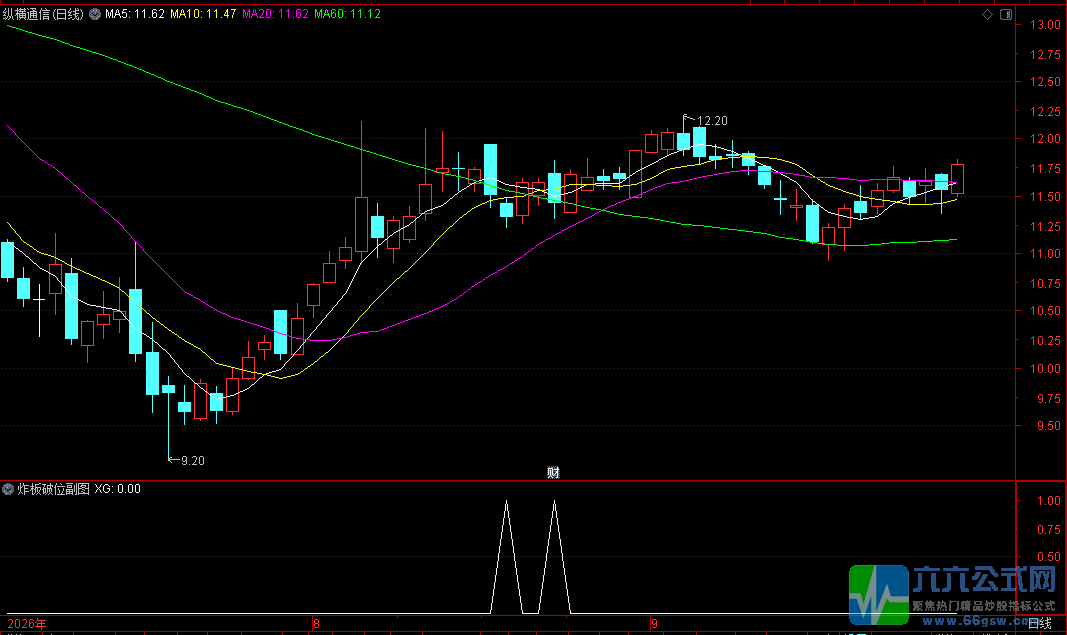The height and width of the screenshot is (635, 1067).
Task: Click the 2026年 date label on time axis
Action: pos(27,623)
